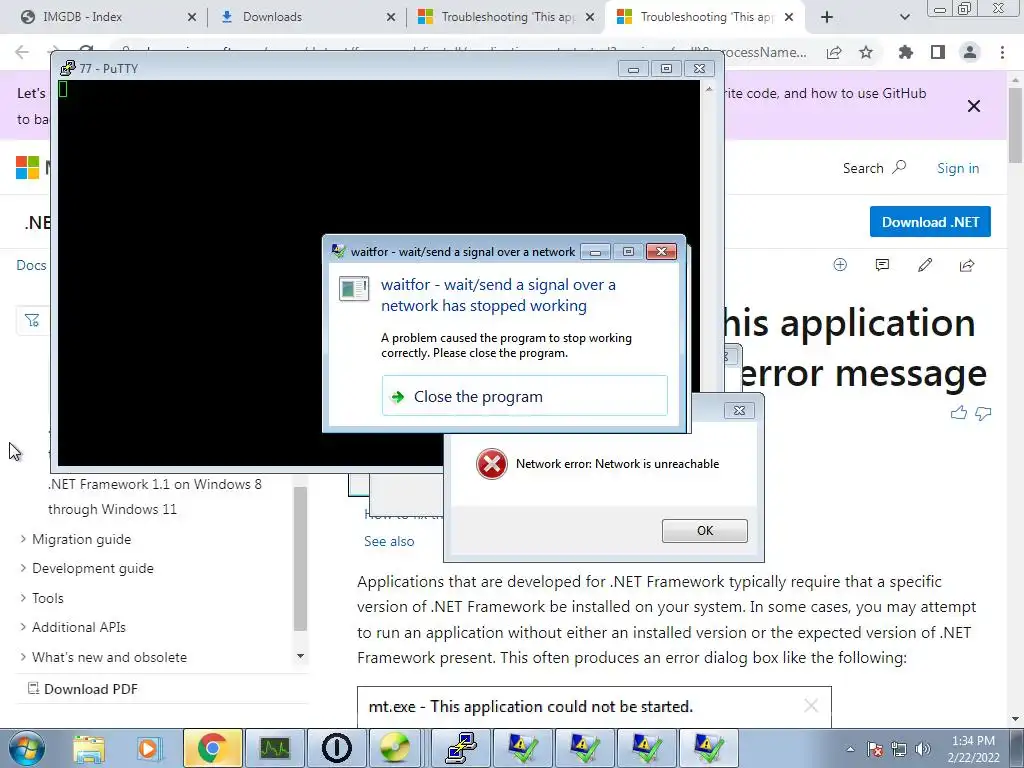Click the thumbs down icon
The image size is (1024, 768).
[x=983, y=413]
